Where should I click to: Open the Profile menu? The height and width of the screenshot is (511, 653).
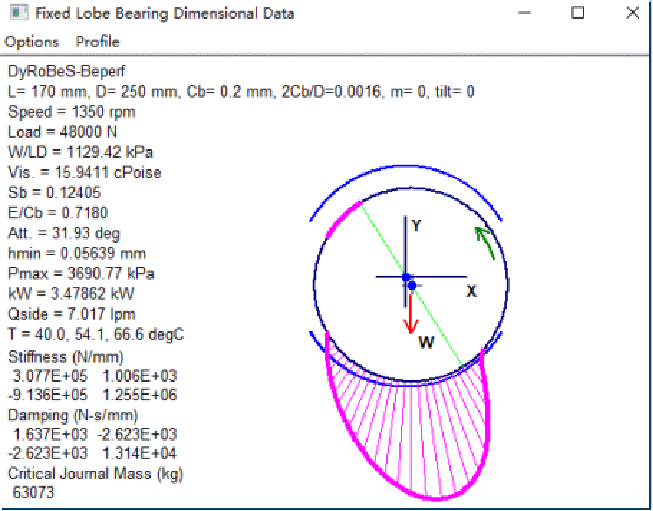pyautogui.click(x=97, y=42)
